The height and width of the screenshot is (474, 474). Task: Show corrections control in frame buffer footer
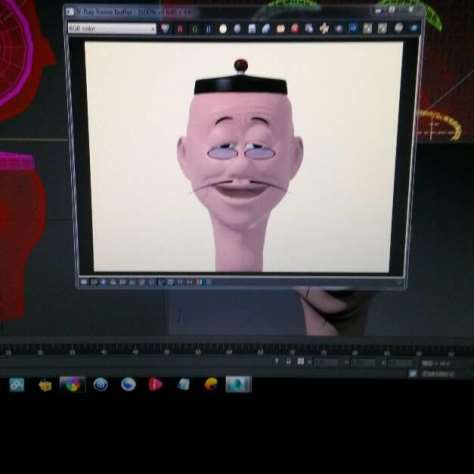click(84, 283)
